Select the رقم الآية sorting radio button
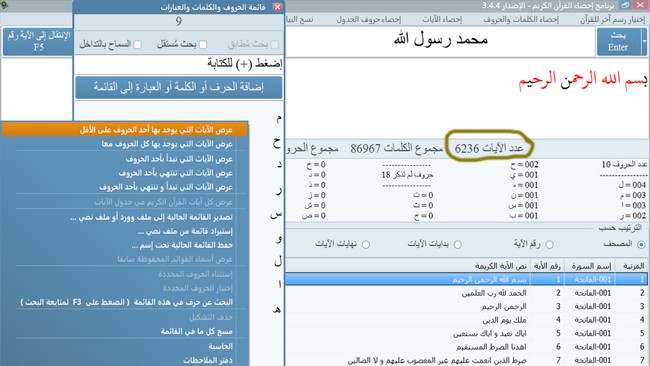This screenshot has height=366, width=650. pyautogui.click(x=549, y=245)
